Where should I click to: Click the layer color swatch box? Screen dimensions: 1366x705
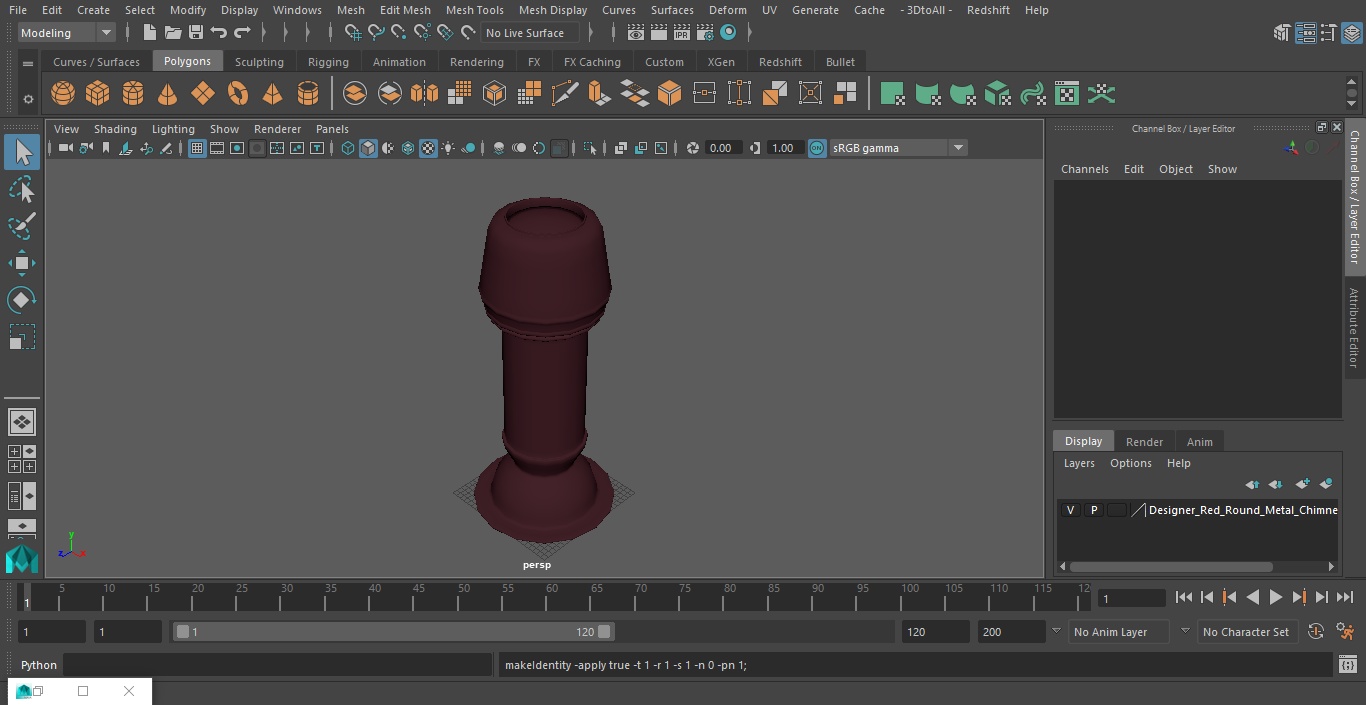[x=1117, y=510]
